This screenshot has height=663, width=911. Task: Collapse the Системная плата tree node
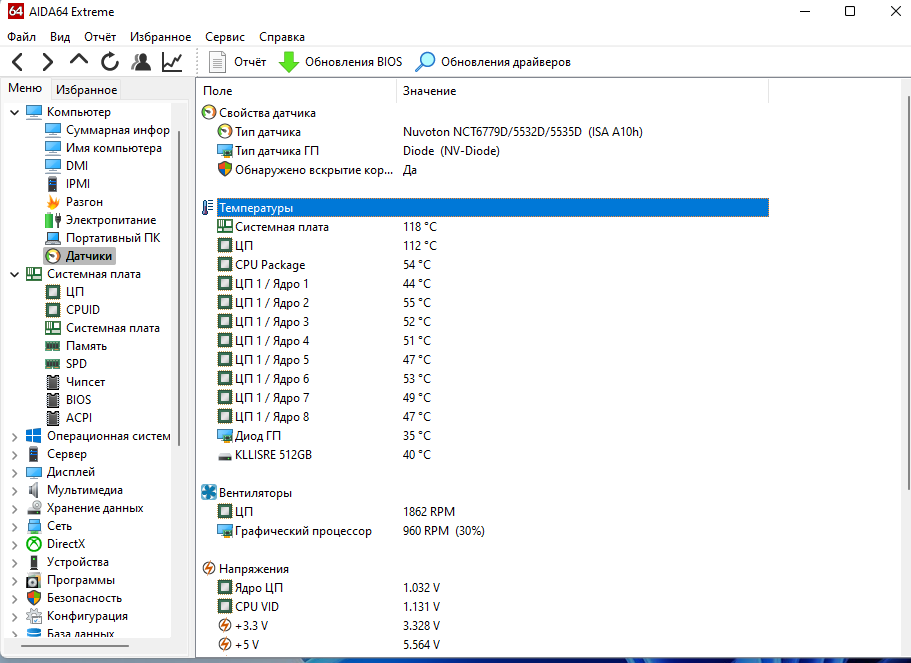15,274
